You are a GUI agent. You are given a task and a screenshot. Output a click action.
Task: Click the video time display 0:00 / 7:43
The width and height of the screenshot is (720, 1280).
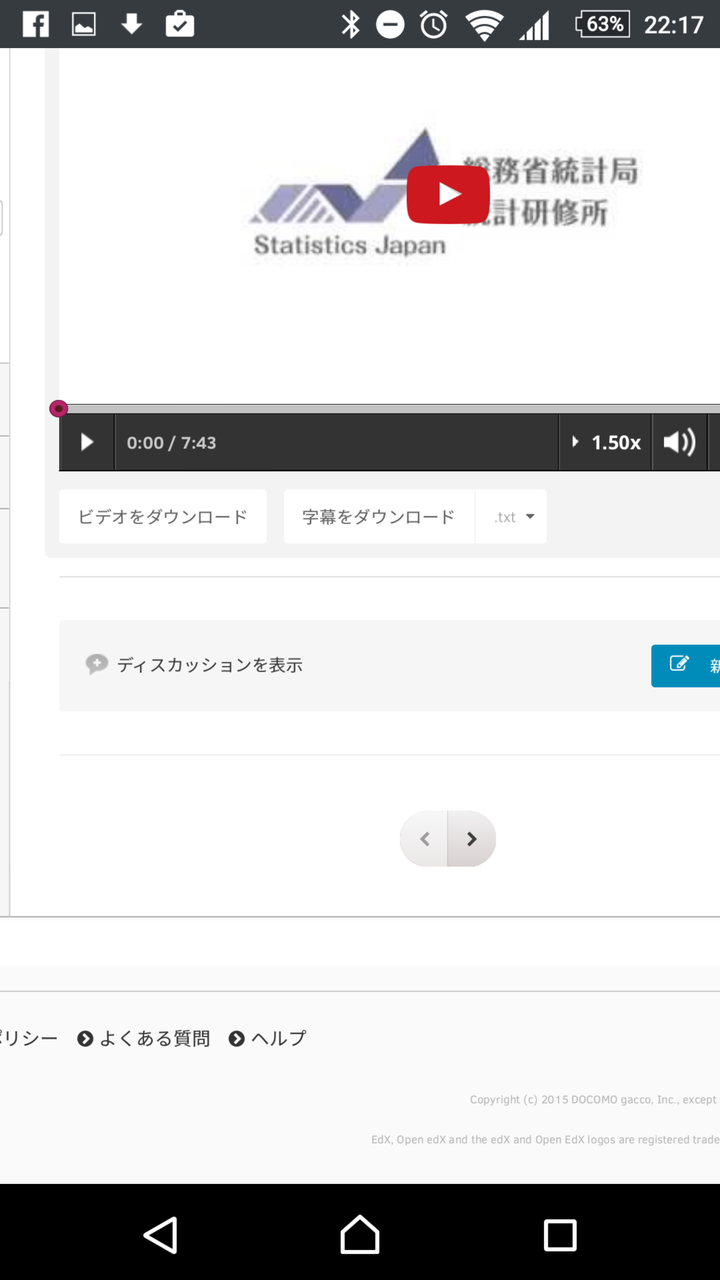[171, 442]
